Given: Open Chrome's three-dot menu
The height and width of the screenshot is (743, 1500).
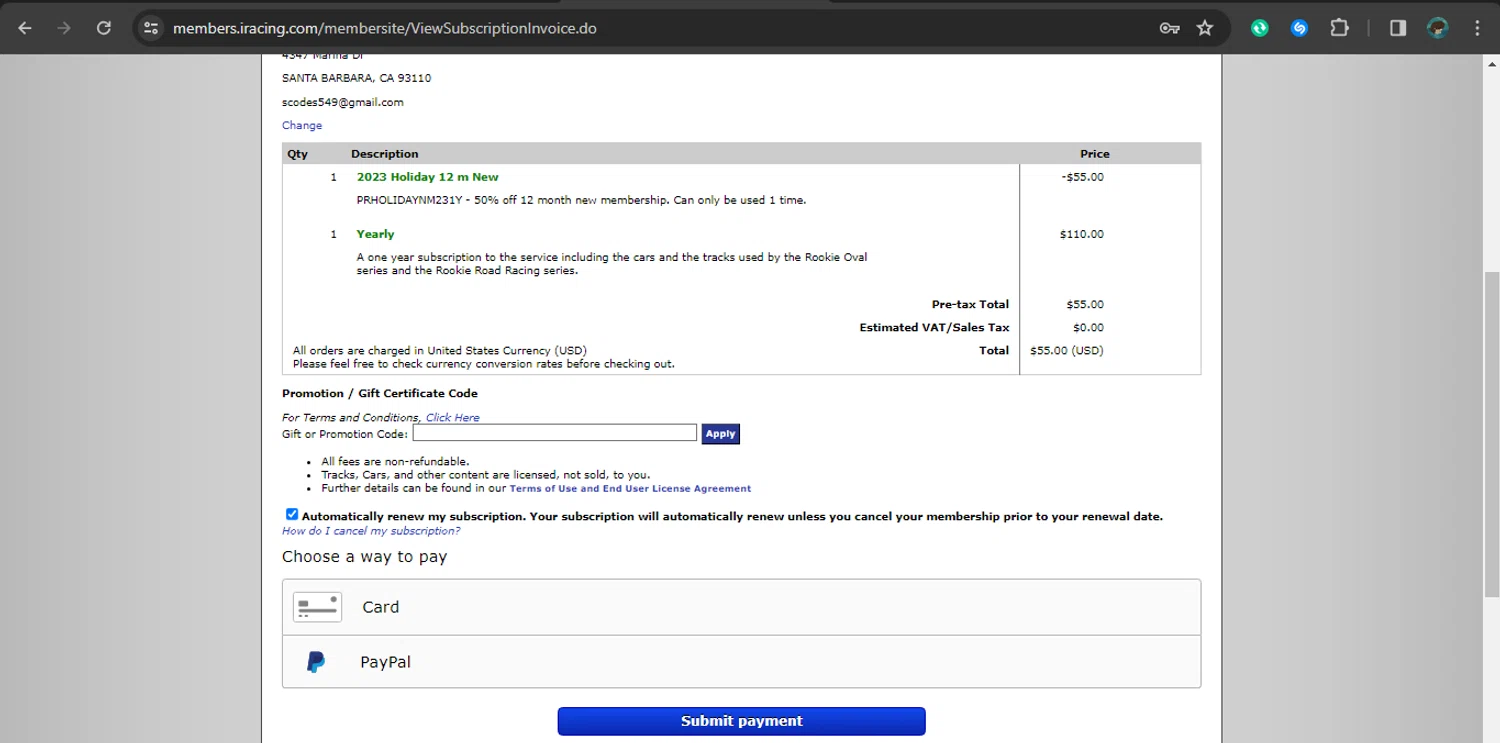Looking at the screenshot, I should 1477,28.
